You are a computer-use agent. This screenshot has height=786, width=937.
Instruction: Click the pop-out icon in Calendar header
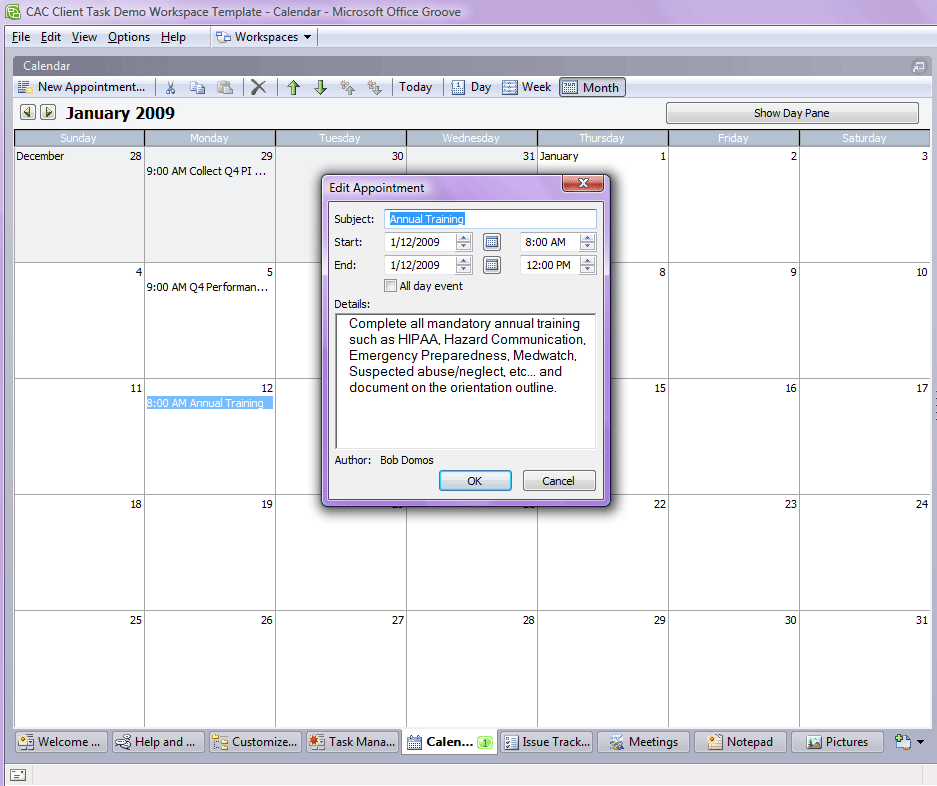click(x=918, y=66)
